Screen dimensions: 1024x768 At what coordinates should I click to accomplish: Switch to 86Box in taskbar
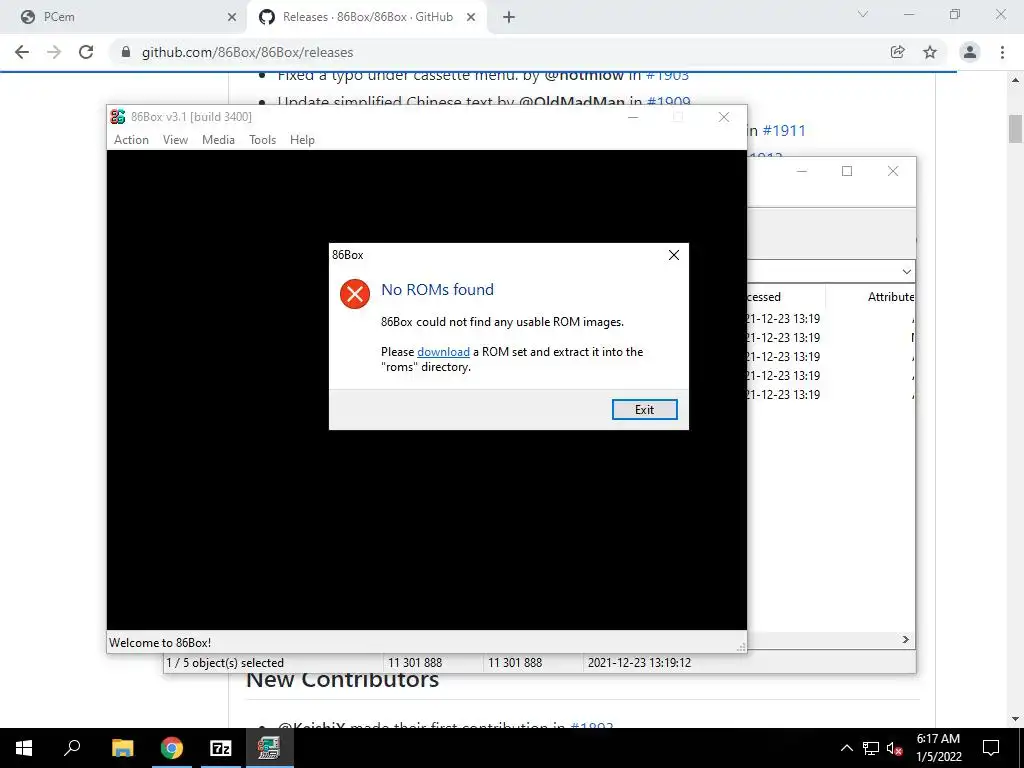click(269, 748)
